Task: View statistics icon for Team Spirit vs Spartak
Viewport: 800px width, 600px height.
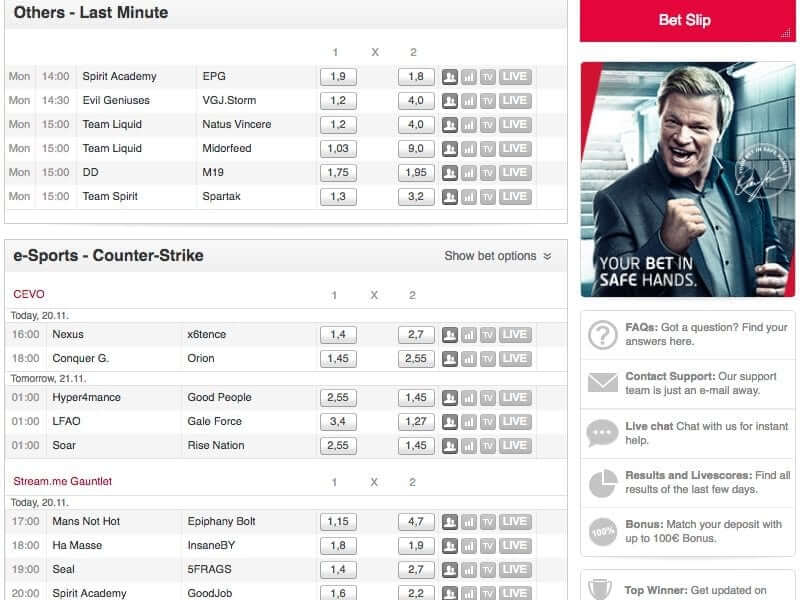Action: click(469, 196)
